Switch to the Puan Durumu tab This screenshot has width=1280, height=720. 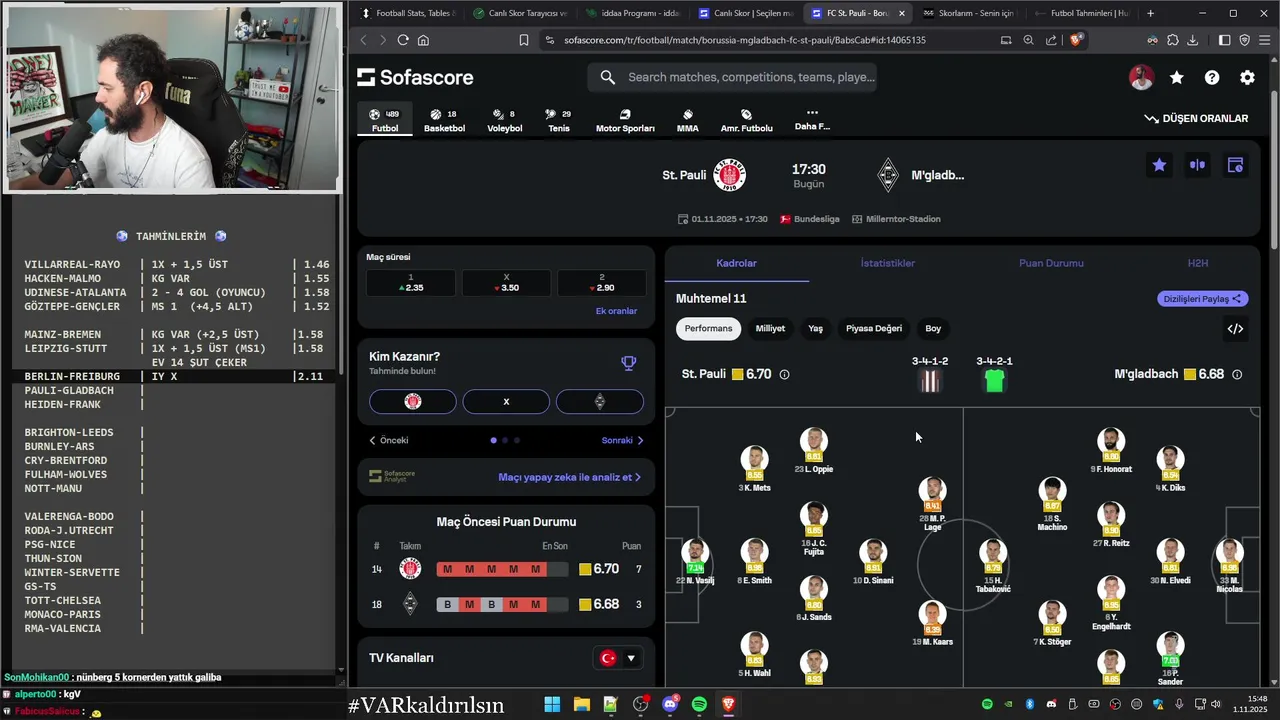1051,263
